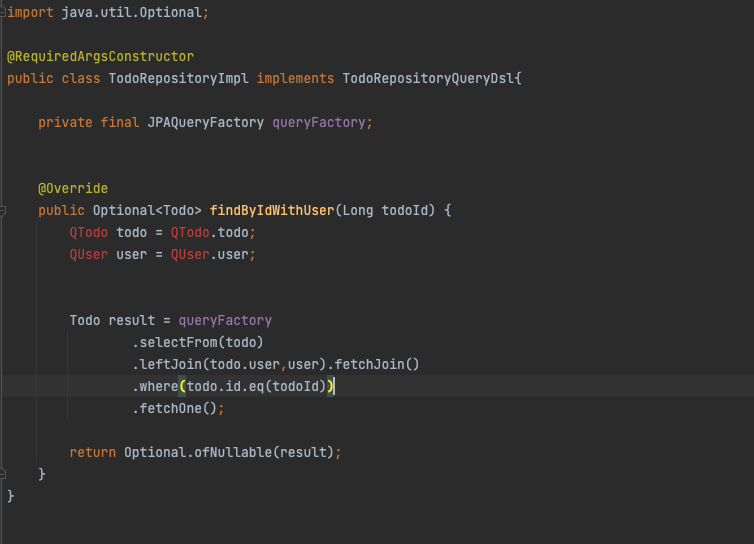
Task: Click highlighted opening parenthesis after where
Action: coord(182,386)
